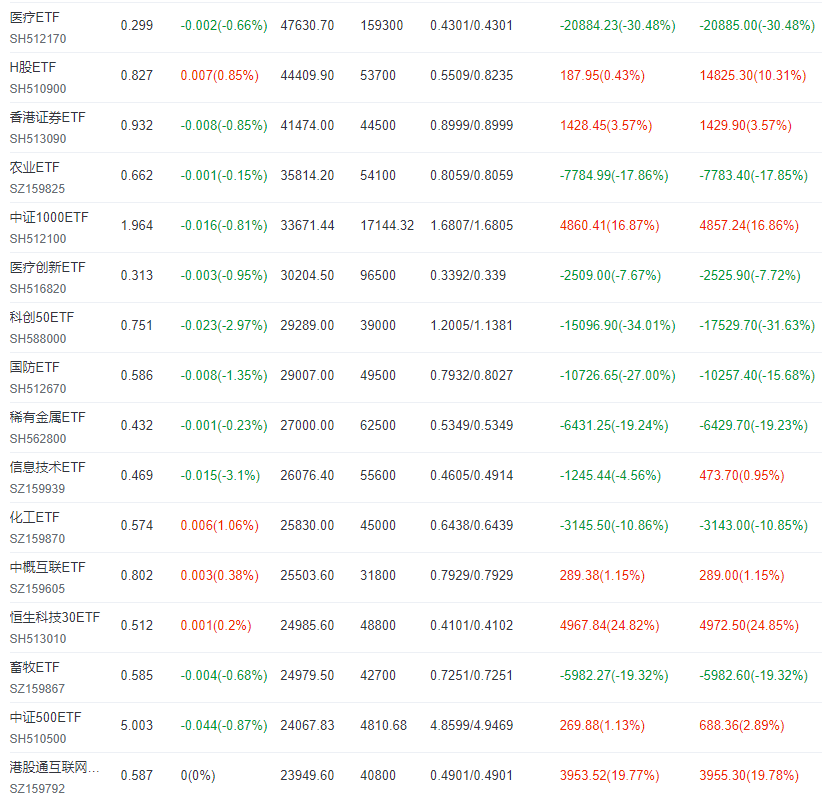Screen dimensions: 822x802
Task: Open 科创50ETF entry
Action: point(42,317)
